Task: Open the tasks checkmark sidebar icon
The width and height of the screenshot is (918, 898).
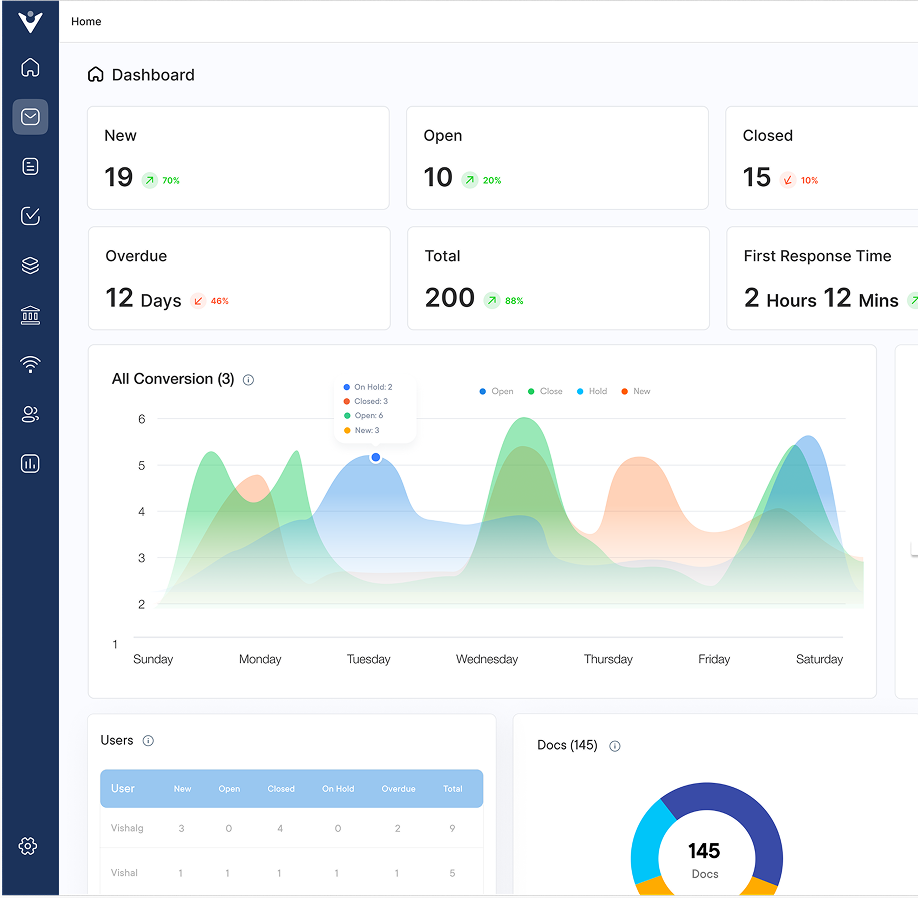Action: [x=30, y=216]
